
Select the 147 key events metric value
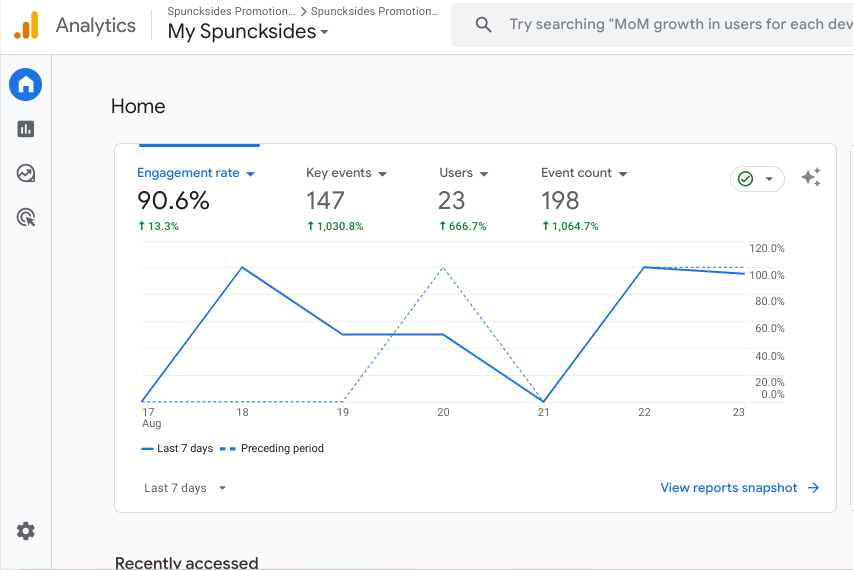point(325,200)
